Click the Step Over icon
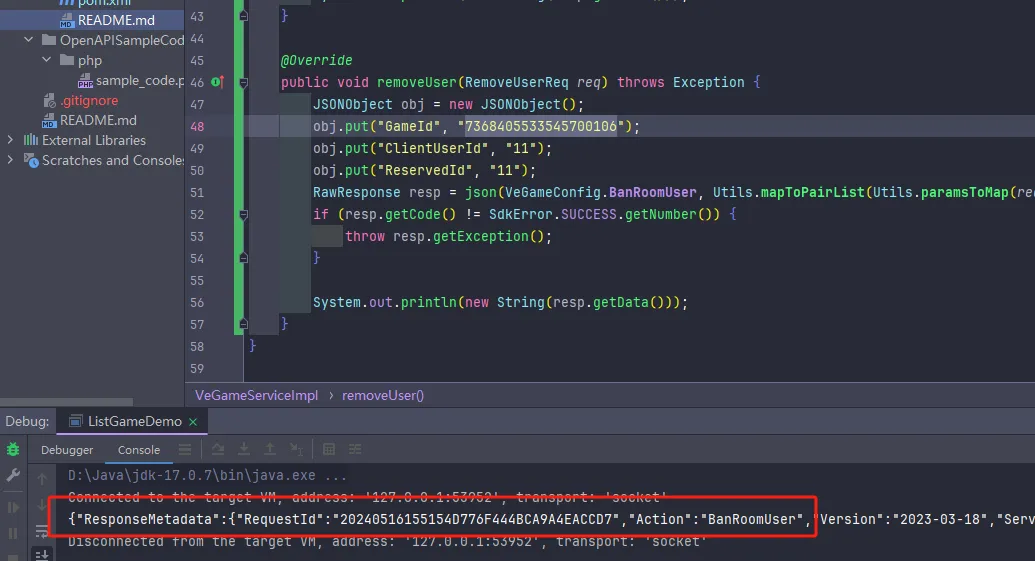The height and width of the screenshot is (561, 1035). click(217, 449)
